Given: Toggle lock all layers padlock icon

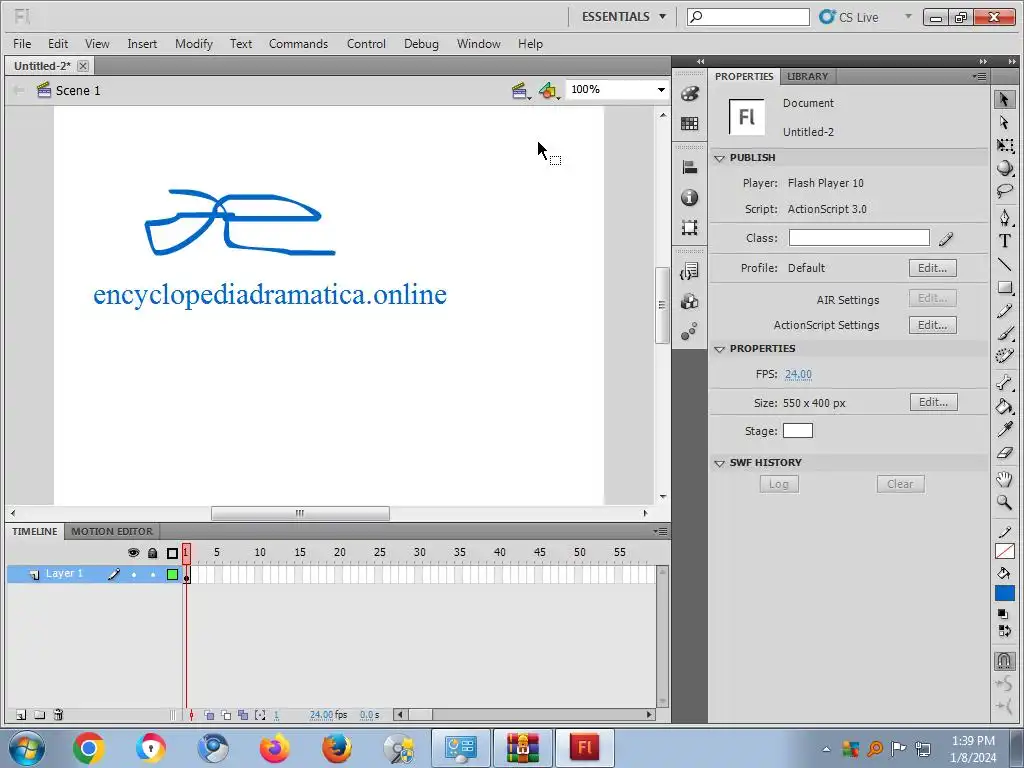Looking at the screenshot, I should point(153,553).
